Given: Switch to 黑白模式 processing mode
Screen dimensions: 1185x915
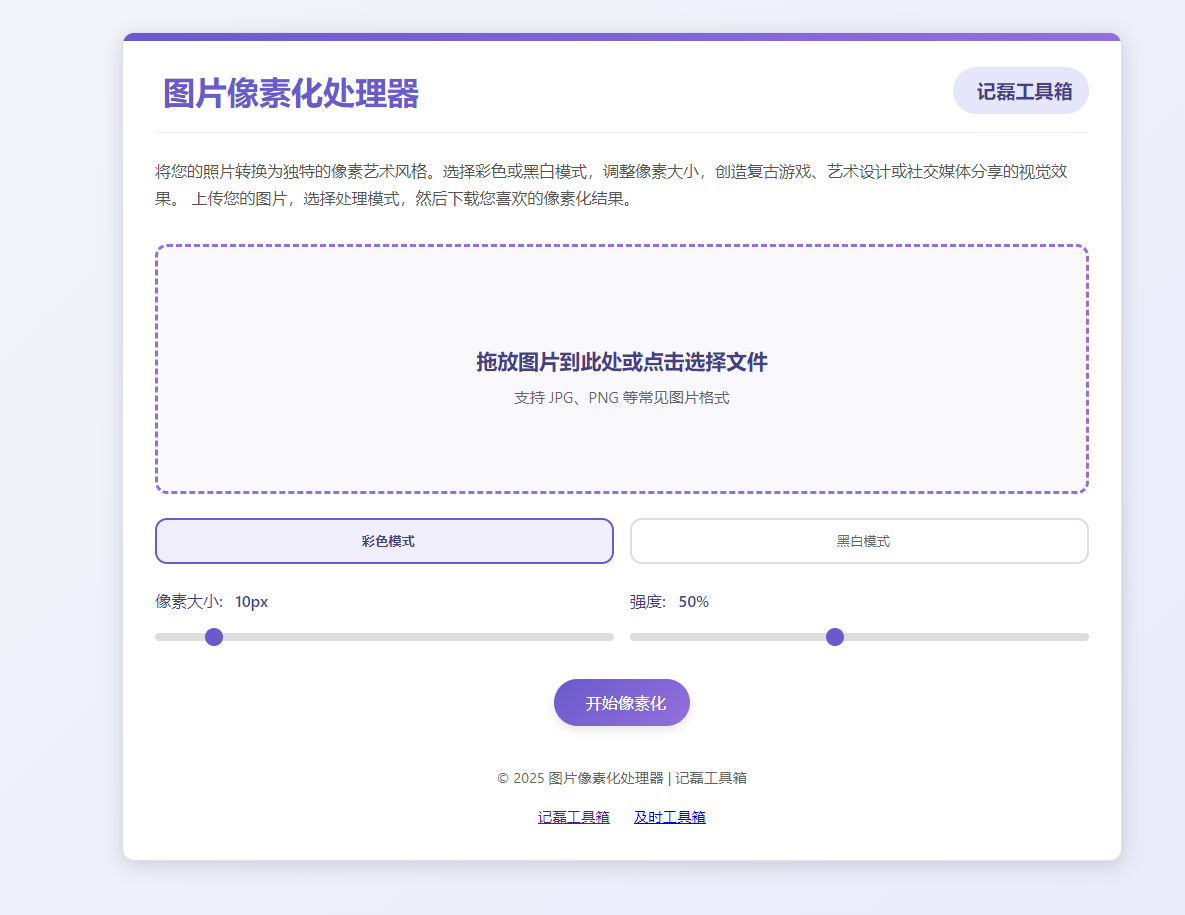Looking at the screenshot, I should (x=858, y=540).
